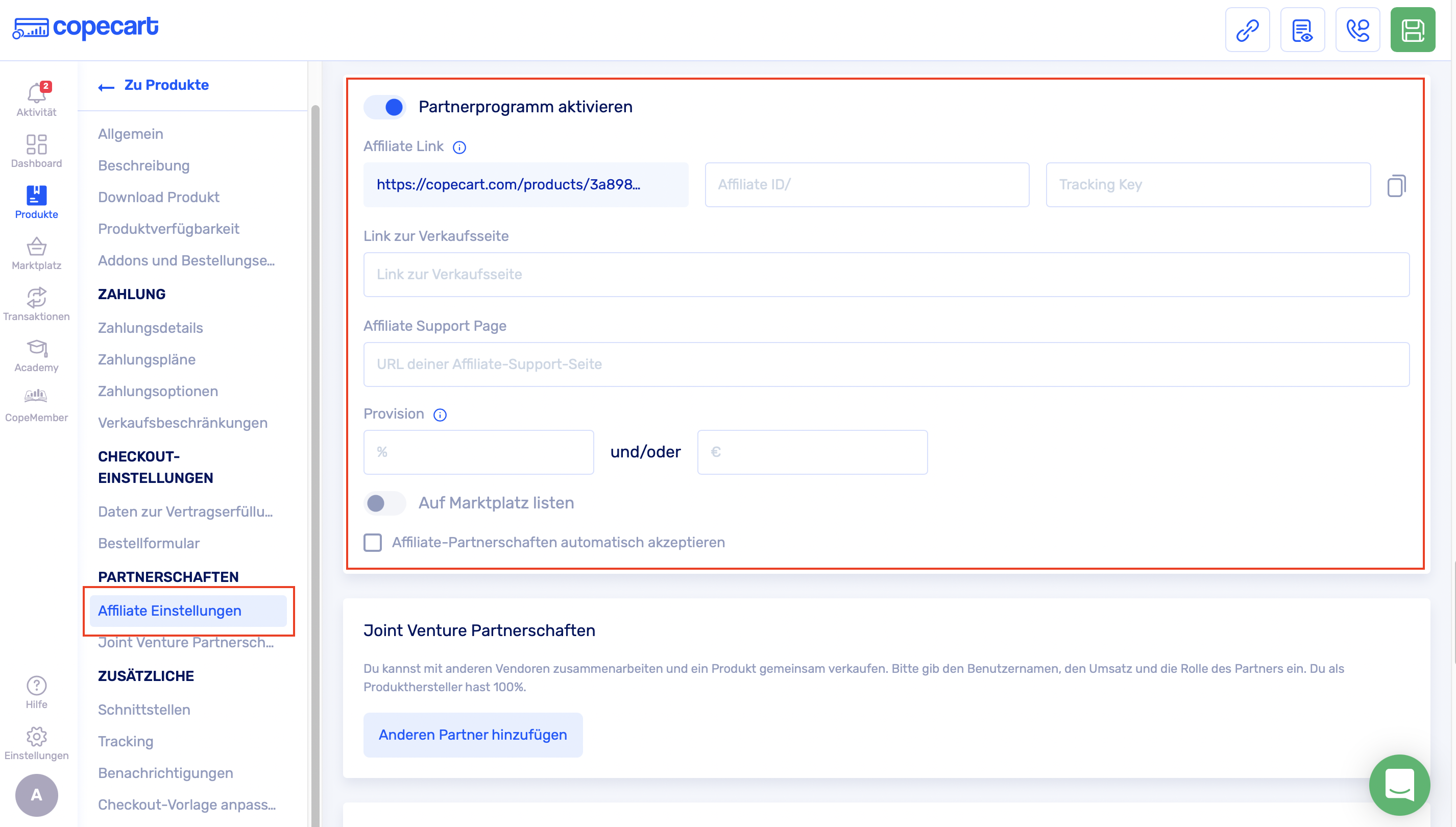Open the chat support bubble
Screen dimensions: 1456x827
[x=1399, y=785]
